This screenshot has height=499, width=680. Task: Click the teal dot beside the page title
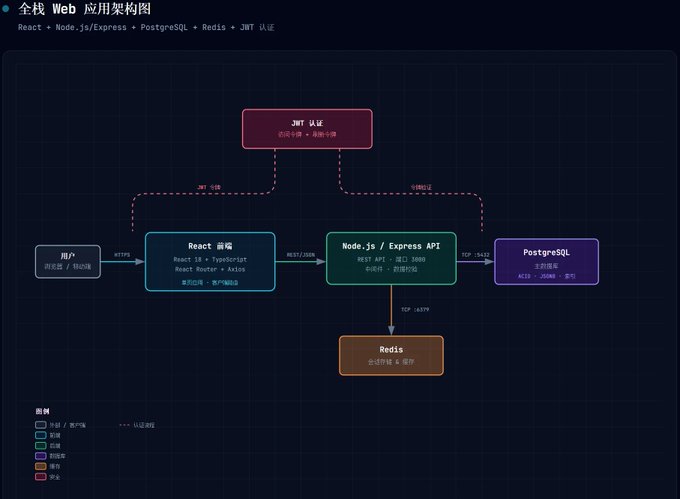point(6,8)
